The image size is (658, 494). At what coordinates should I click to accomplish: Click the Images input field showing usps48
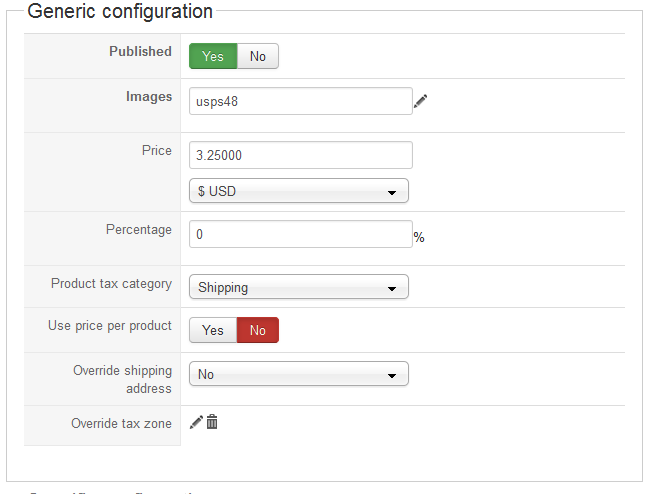[300, 101]
